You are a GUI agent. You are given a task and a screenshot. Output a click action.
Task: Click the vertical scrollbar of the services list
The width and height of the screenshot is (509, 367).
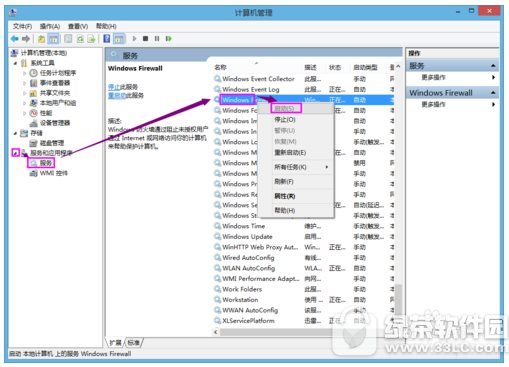tap(398, 195)
